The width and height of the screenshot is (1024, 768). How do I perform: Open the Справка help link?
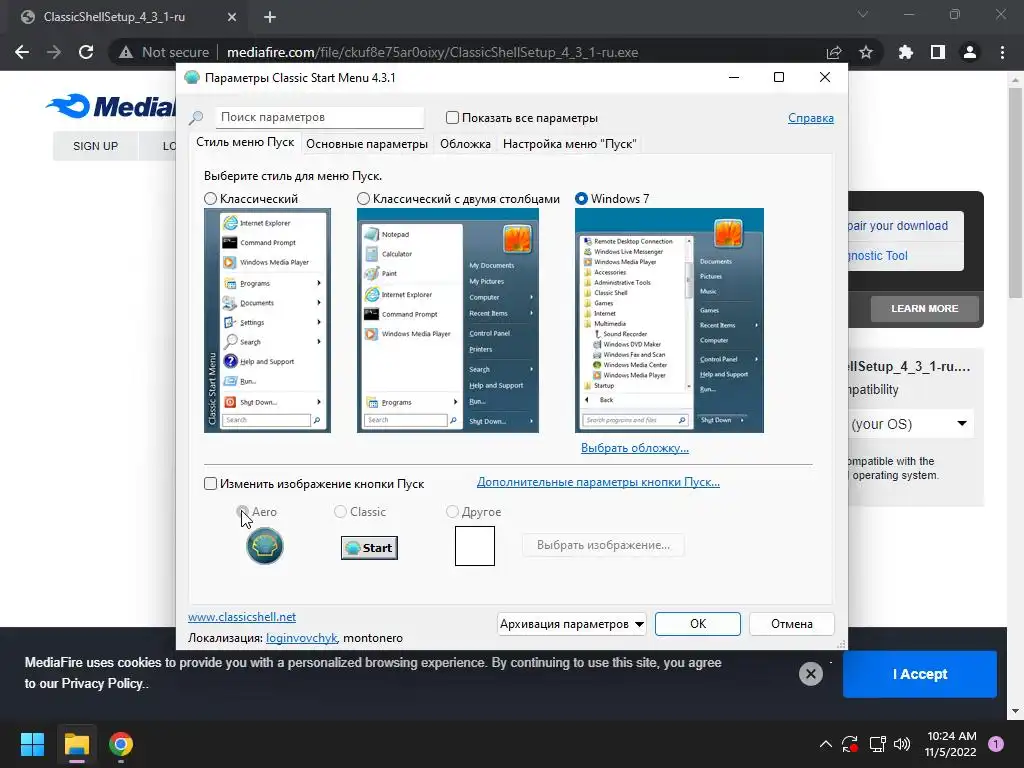[x=810, y=118]
